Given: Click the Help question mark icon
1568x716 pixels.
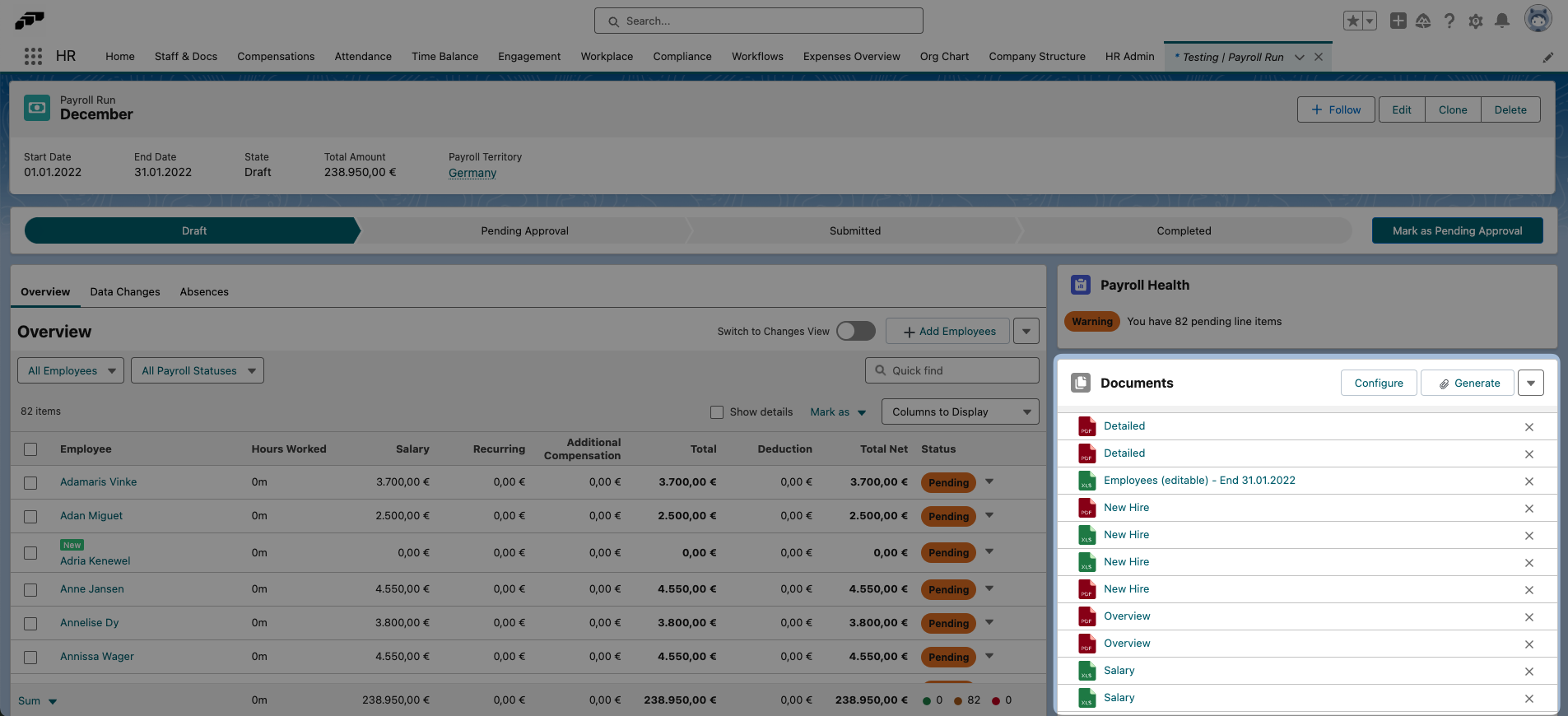Looking at the screenshot, I should (1449, 21).
